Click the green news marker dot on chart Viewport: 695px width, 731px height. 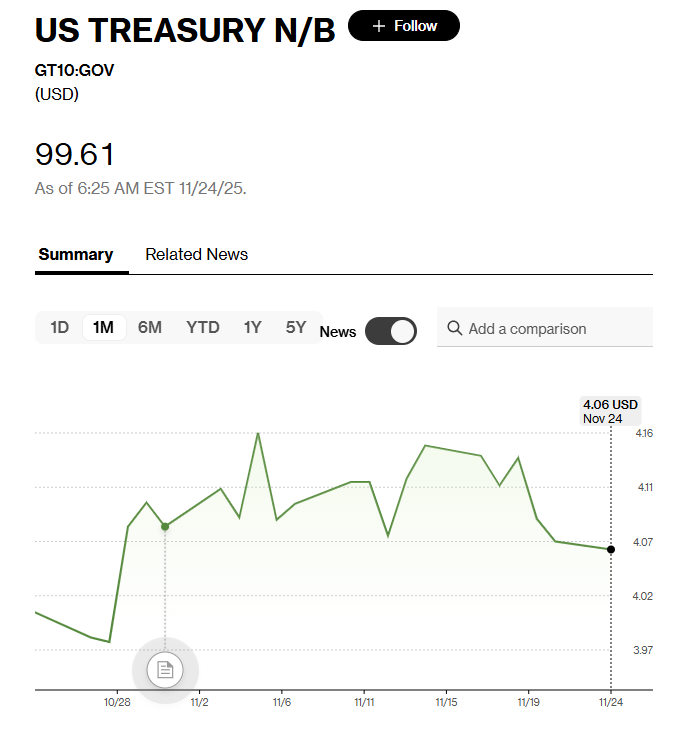tap(165, 526)
